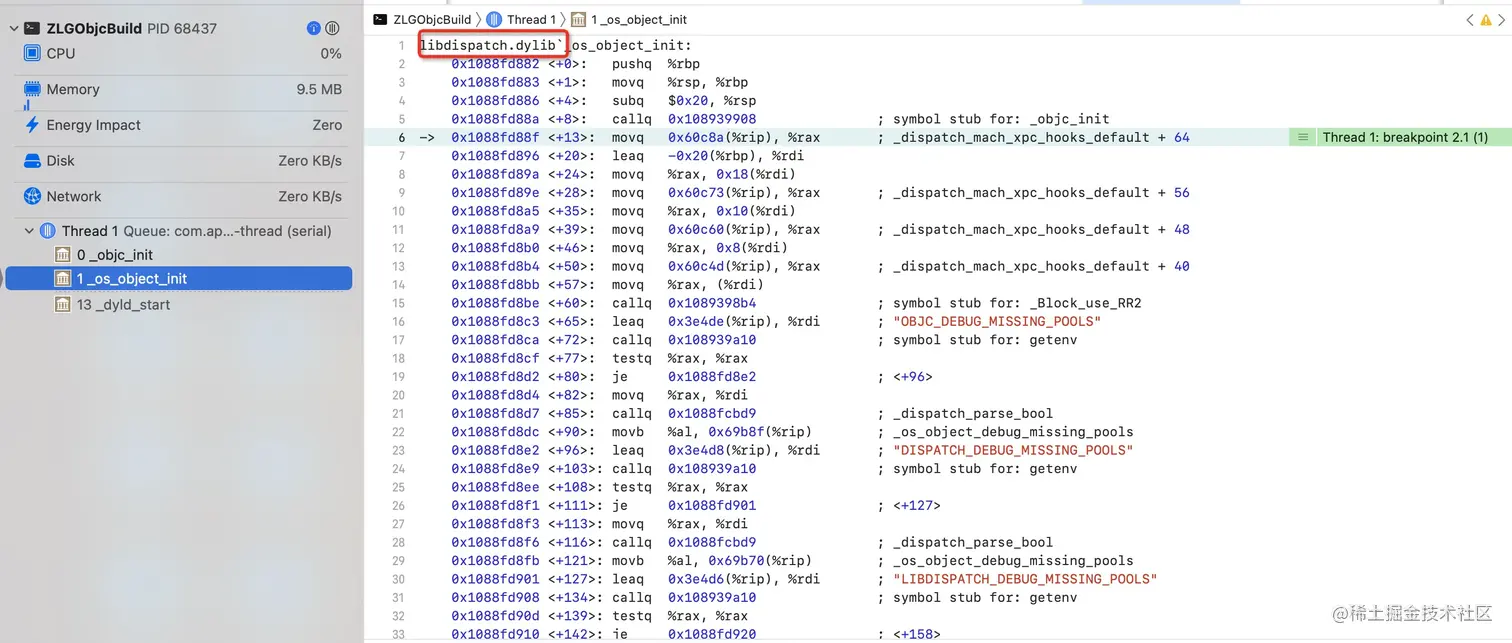
Task: Go to previous issue with left chevron
Action: [x=1470, y=20]
